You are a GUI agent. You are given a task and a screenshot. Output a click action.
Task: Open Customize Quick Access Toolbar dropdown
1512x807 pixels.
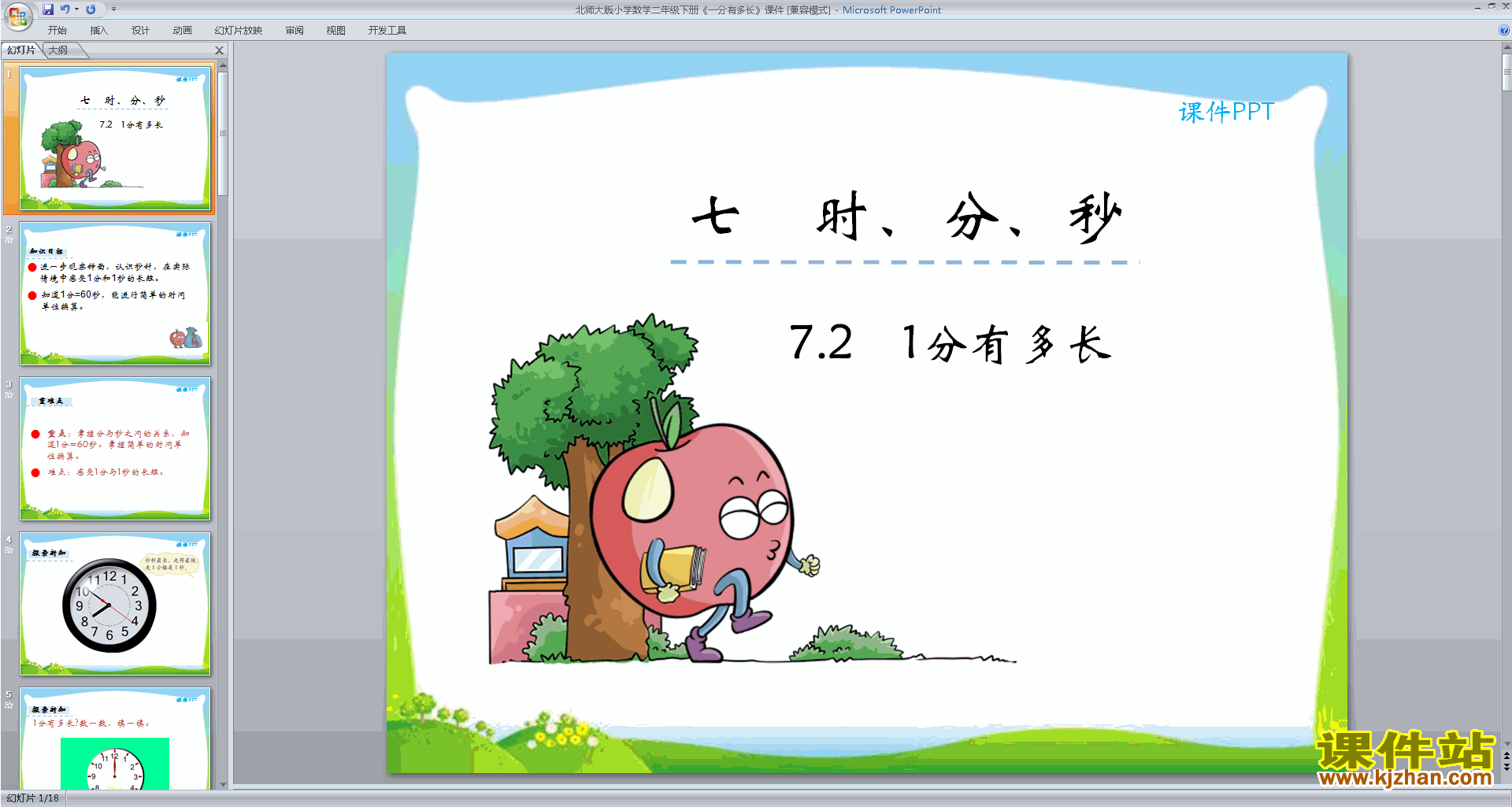coord(113,9)
